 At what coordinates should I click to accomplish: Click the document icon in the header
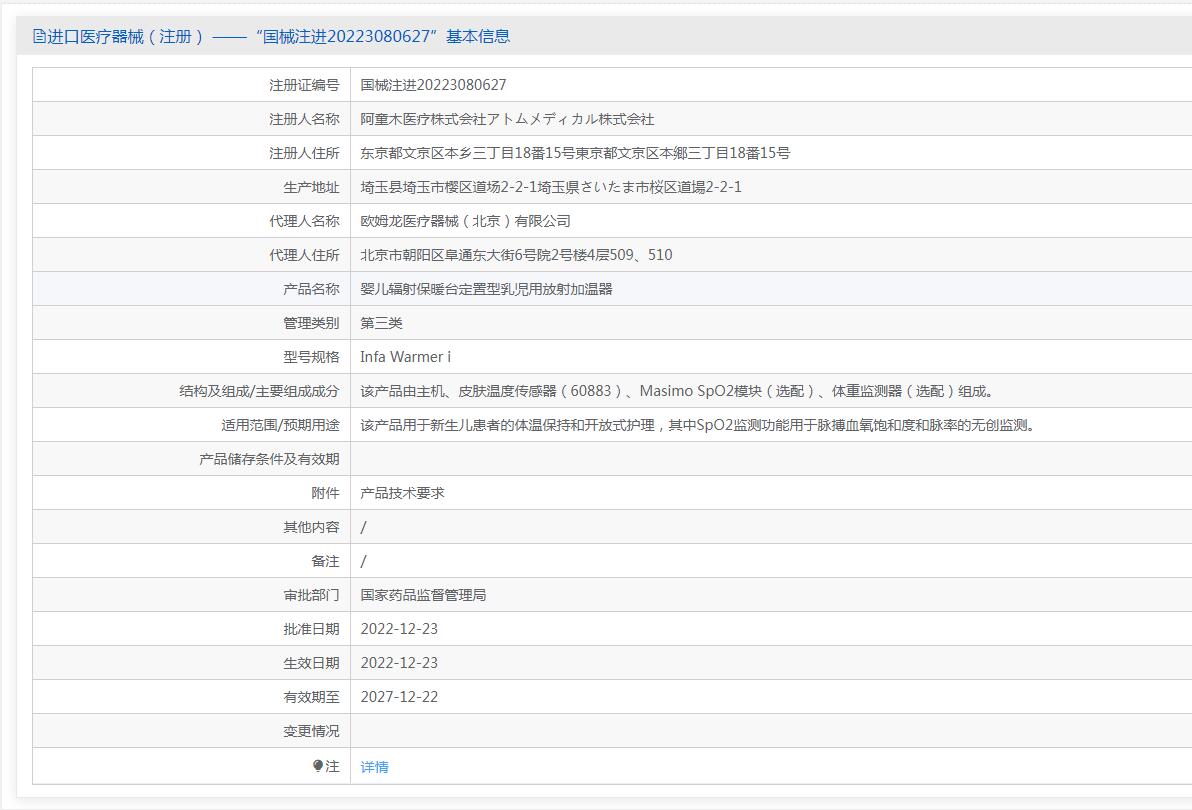tap(39, 37)
